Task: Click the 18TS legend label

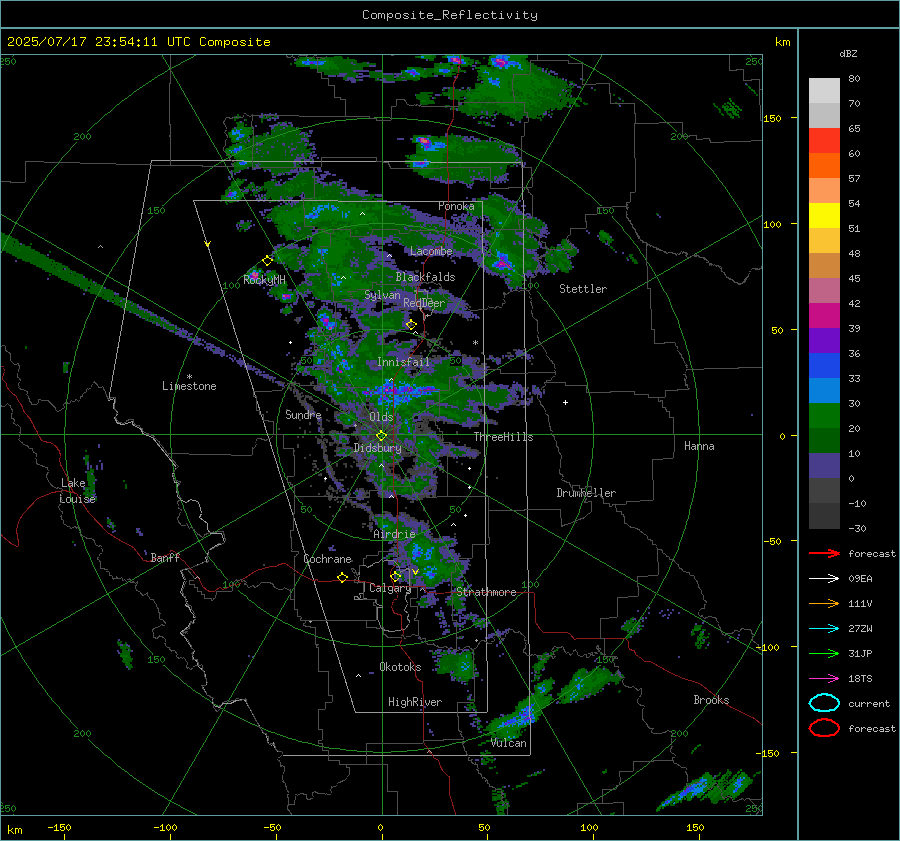Action: click(860, 679)
